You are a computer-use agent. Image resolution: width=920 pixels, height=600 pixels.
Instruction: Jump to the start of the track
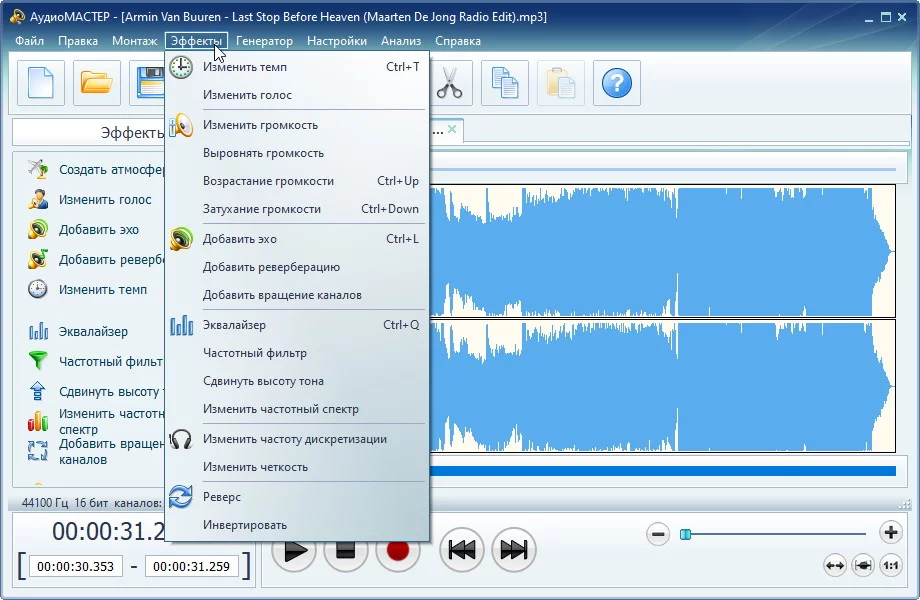click(461, 550)
